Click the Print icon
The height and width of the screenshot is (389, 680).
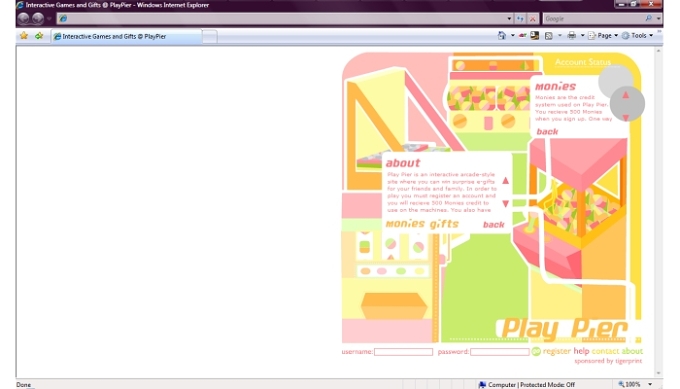(572, 36)
